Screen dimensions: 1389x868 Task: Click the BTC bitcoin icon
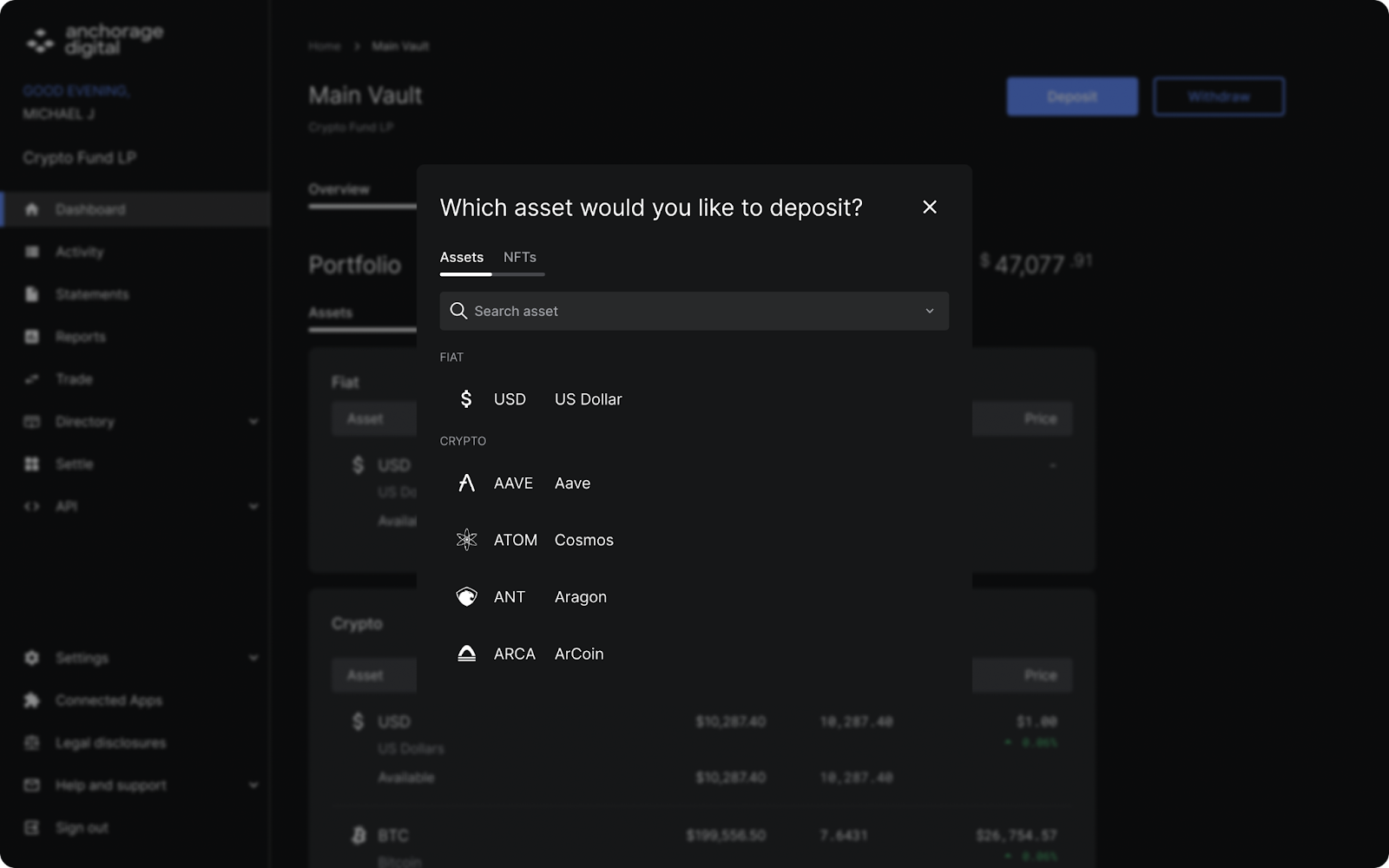(359, 835)
